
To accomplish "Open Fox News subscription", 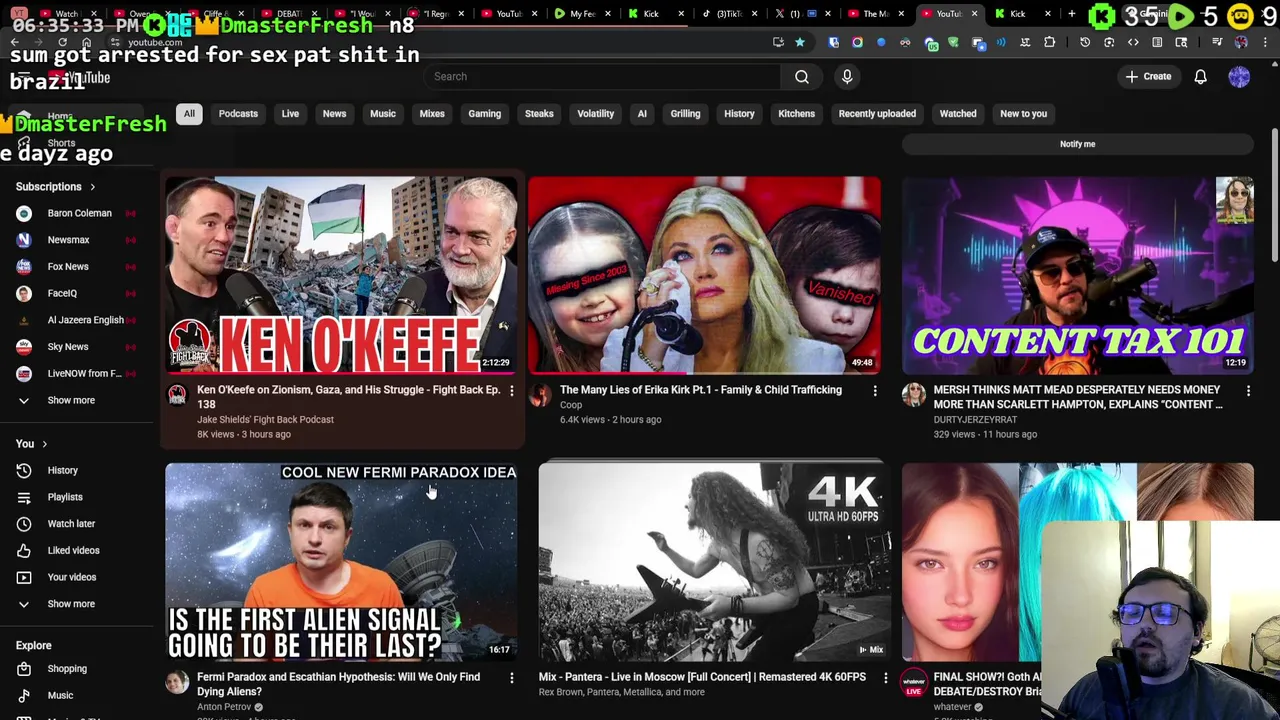I will pos(78,267).
